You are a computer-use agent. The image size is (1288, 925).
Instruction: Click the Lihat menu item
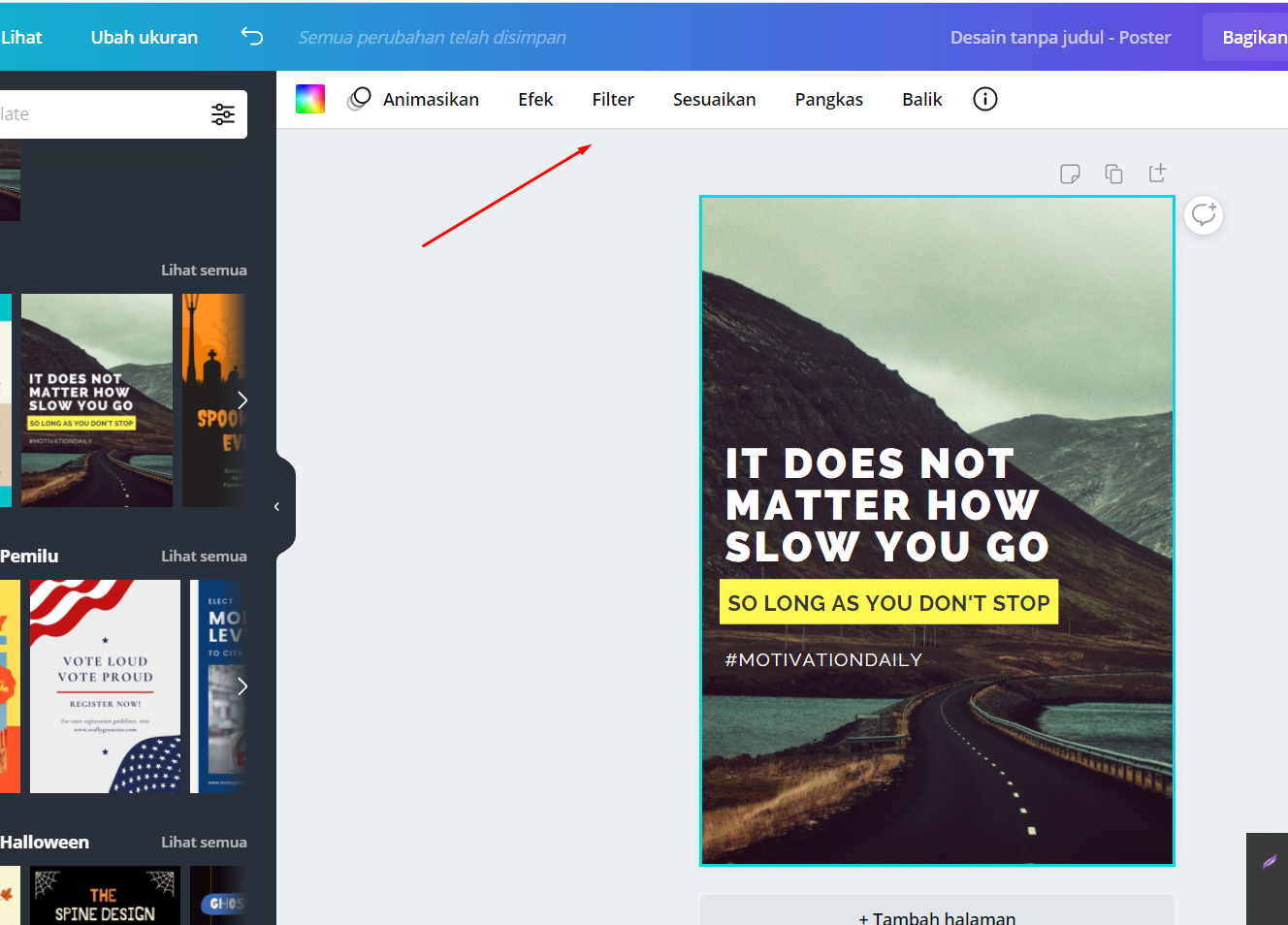tap(21, 37)
